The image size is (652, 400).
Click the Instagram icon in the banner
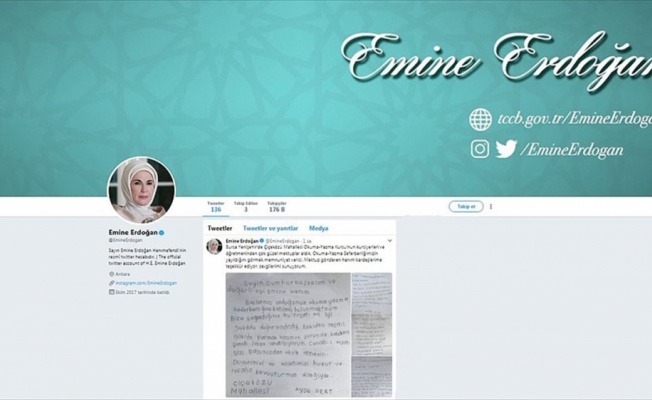coord(480,149)
